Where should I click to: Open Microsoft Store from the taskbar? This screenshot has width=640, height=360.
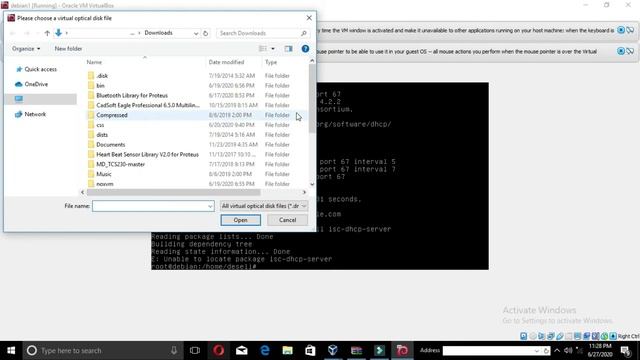[310, 350]
